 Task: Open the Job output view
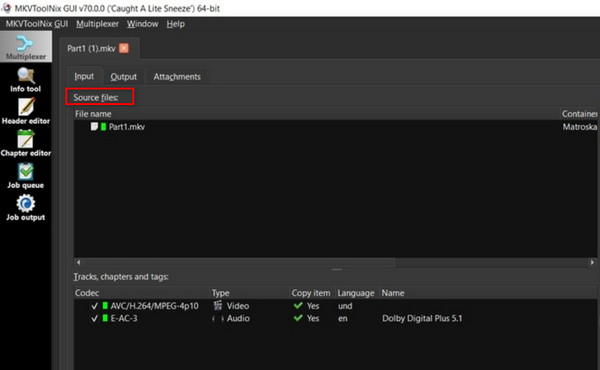coord(26,208)
